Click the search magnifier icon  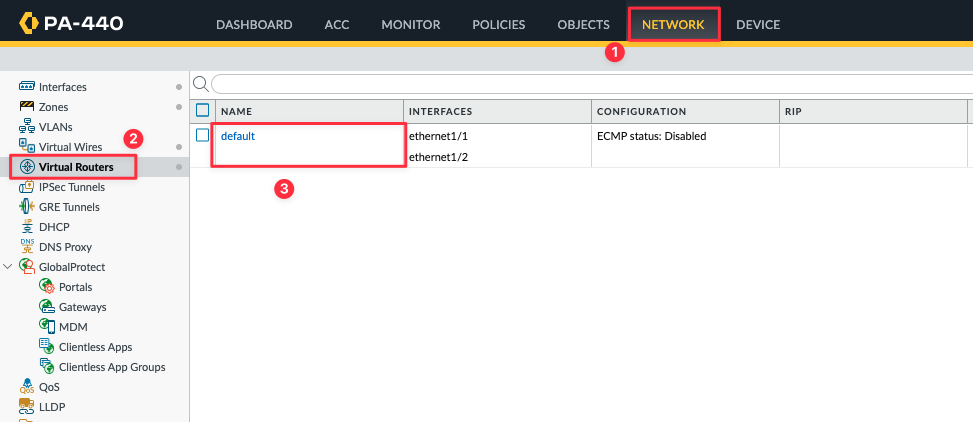click(200, 83)
